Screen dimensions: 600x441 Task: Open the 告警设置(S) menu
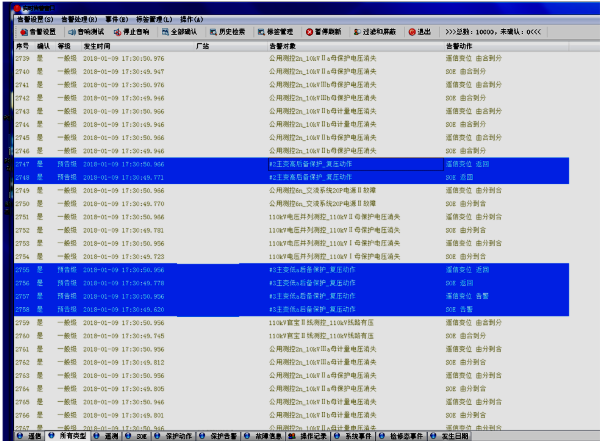tap(35, 19)
